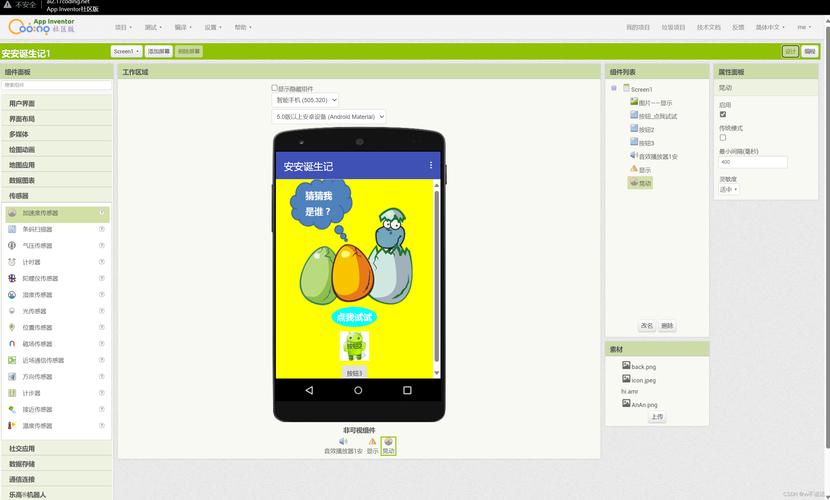
Task: Collapse the Screen1 tree node
Action: pyautogui.click(x=614, y=88)
